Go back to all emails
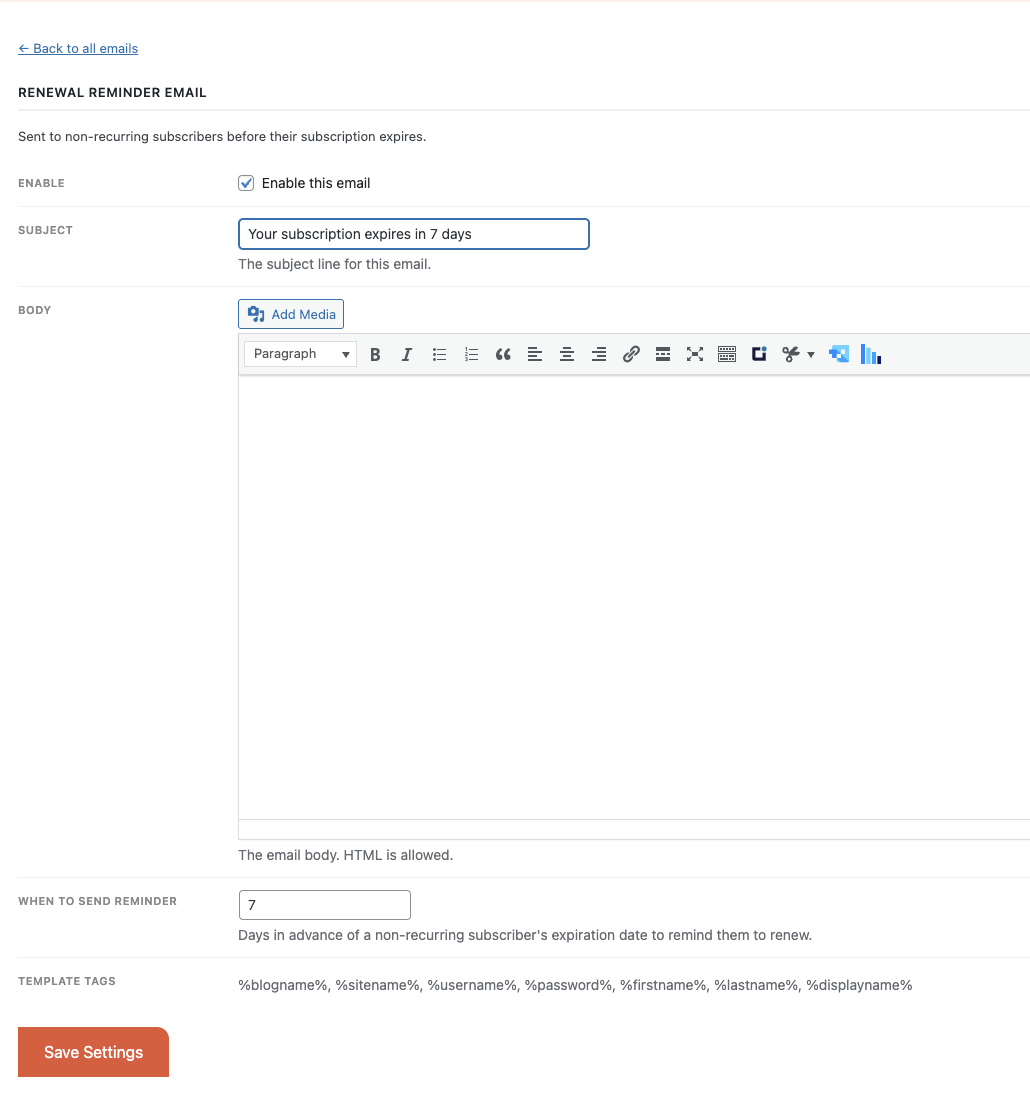Screen dimensions: 1030x1116 [x=78, y=48]
